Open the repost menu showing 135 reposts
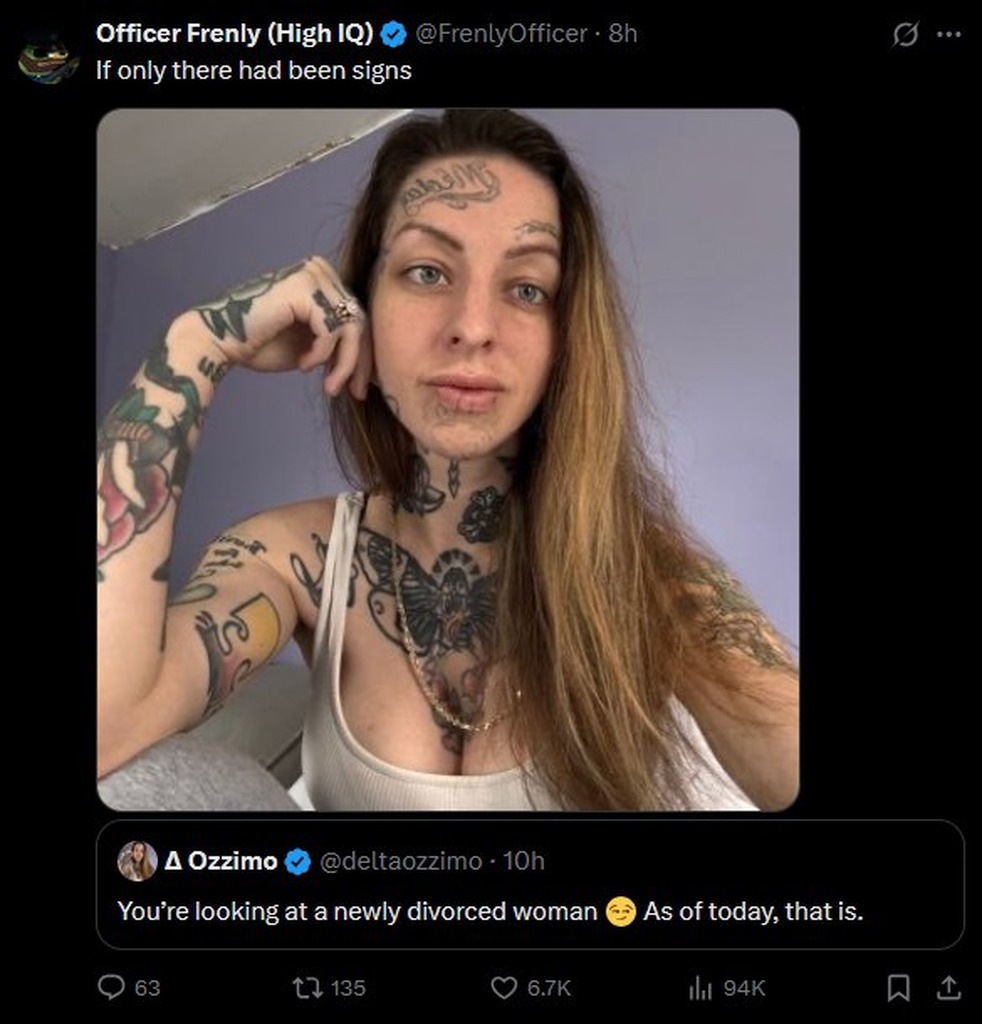This screenshot has width=982, height=1024. 303,988
